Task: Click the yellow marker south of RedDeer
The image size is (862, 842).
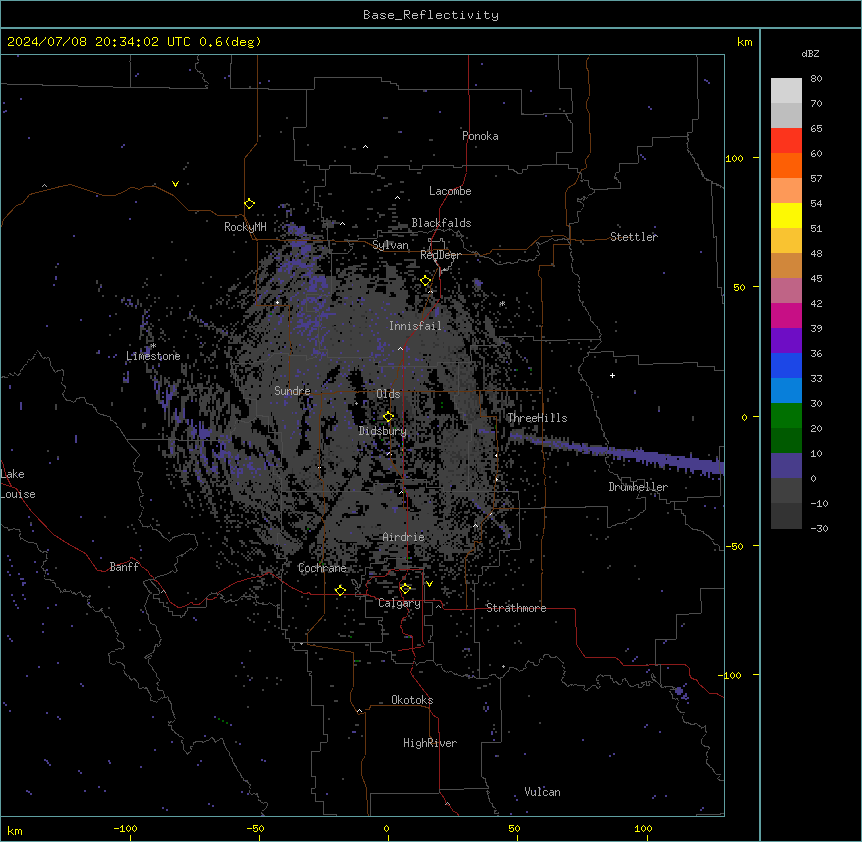Action: pos(426,281)
